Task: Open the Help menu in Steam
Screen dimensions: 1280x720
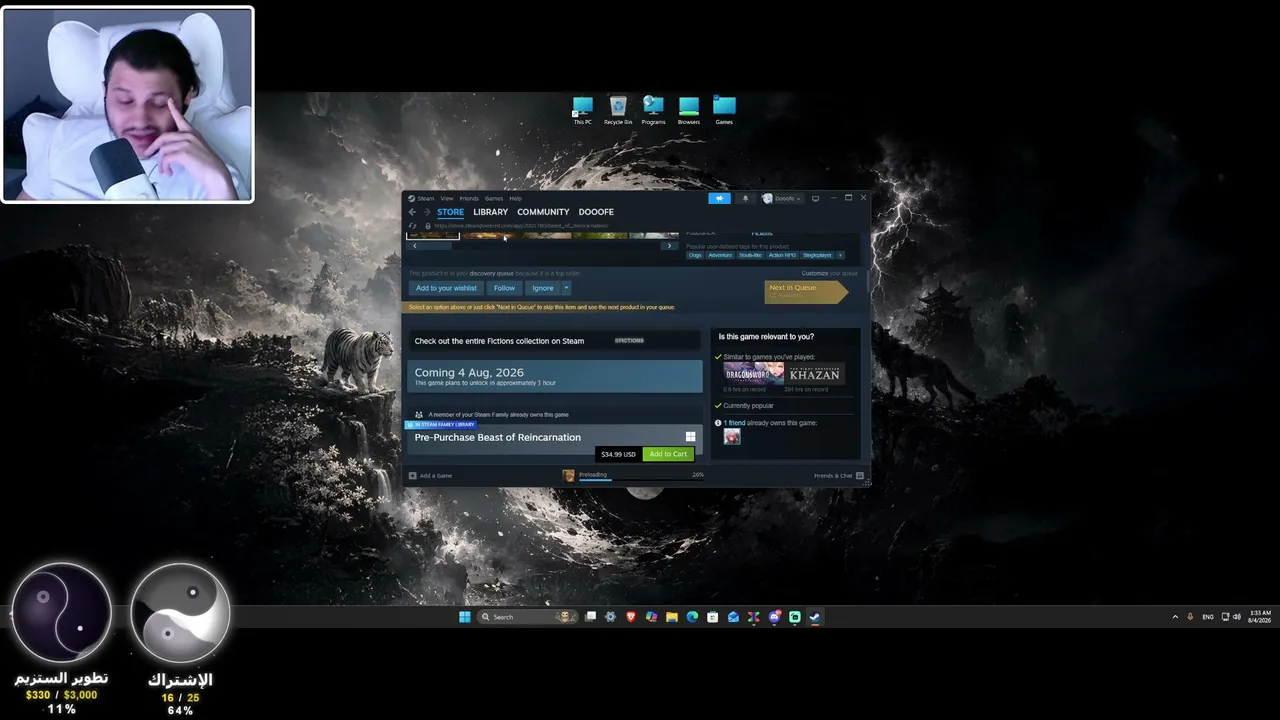Action: [515, 198]
